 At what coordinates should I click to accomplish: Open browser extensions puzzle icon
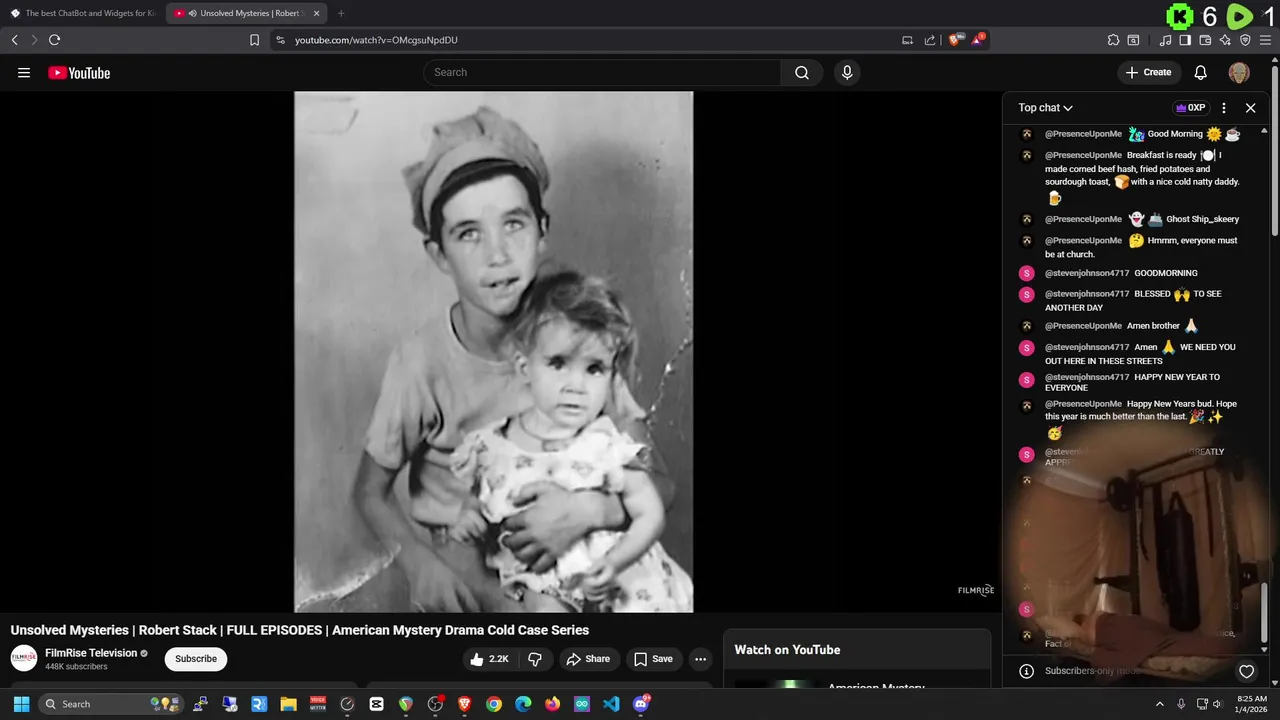pyautogui.click(x=1113, y=40)
